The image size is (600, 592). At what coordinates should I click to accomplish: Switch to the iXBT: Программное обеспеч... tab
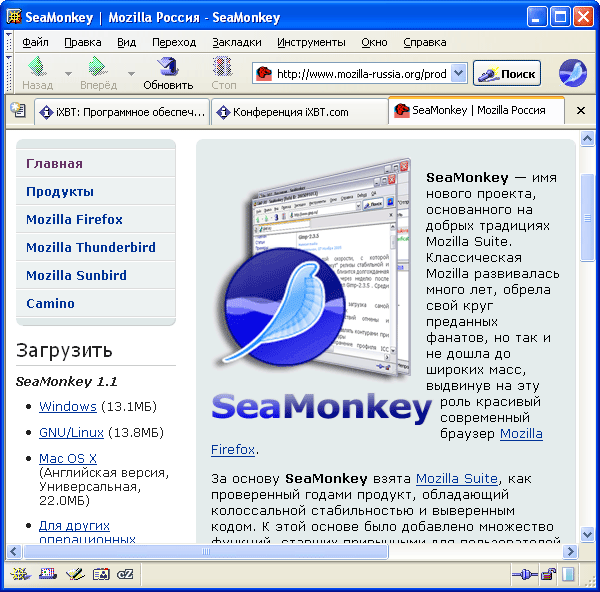click(x=122, y=112)
